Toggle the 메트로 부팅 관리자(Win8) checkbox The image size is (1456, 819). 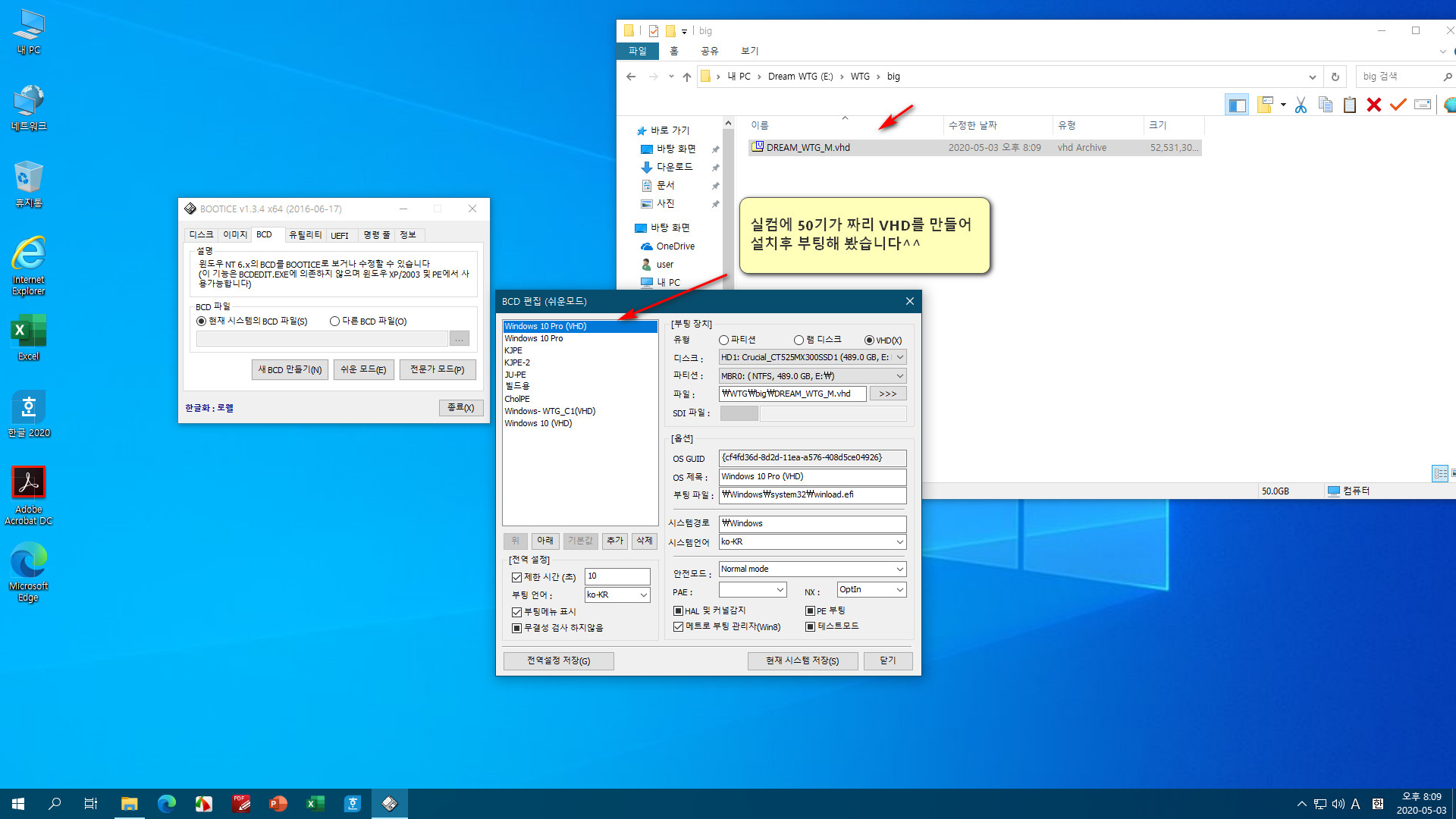coord(678,627)
